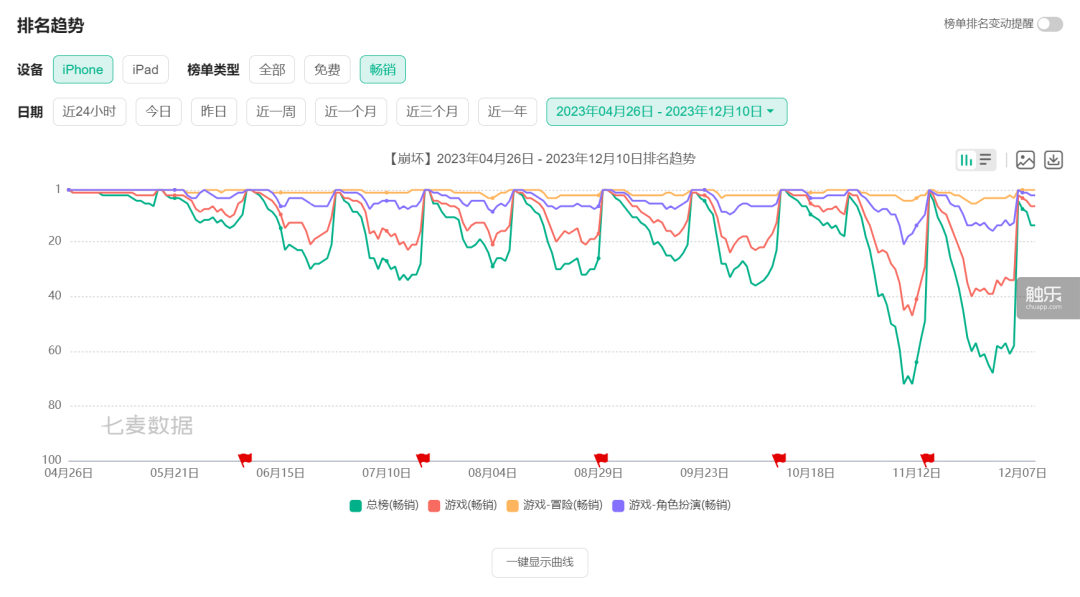1080x597 pixels.
Task: Click the red flag near 08月29日
Action: point(601,459)
